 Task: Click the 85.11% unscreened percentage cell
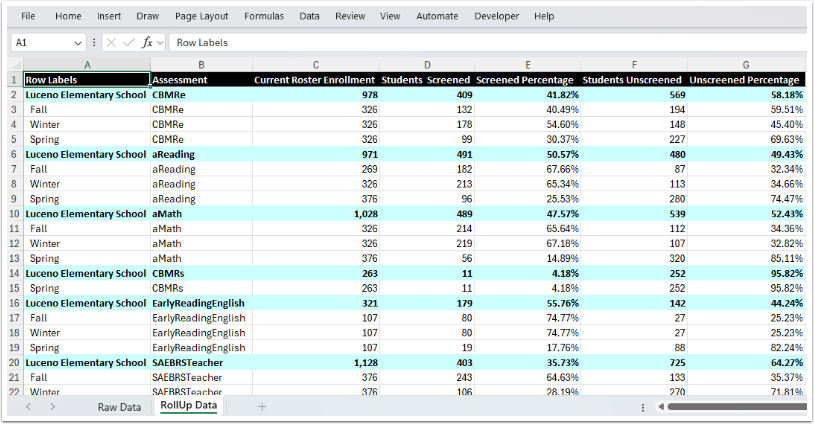tap(746, 258)
